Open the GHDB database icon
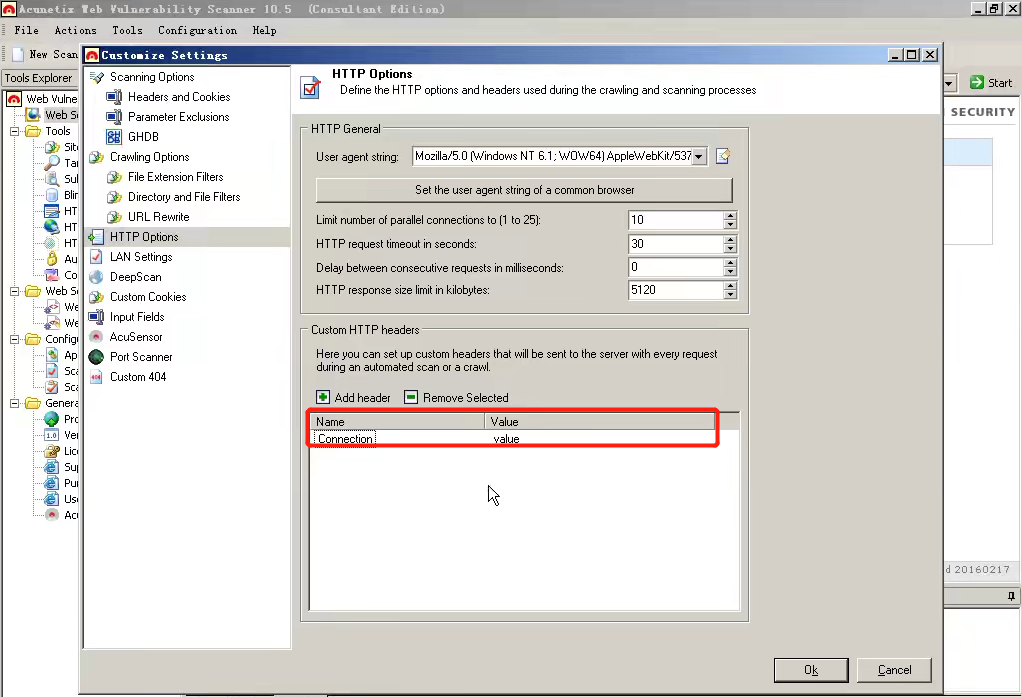 114,137
